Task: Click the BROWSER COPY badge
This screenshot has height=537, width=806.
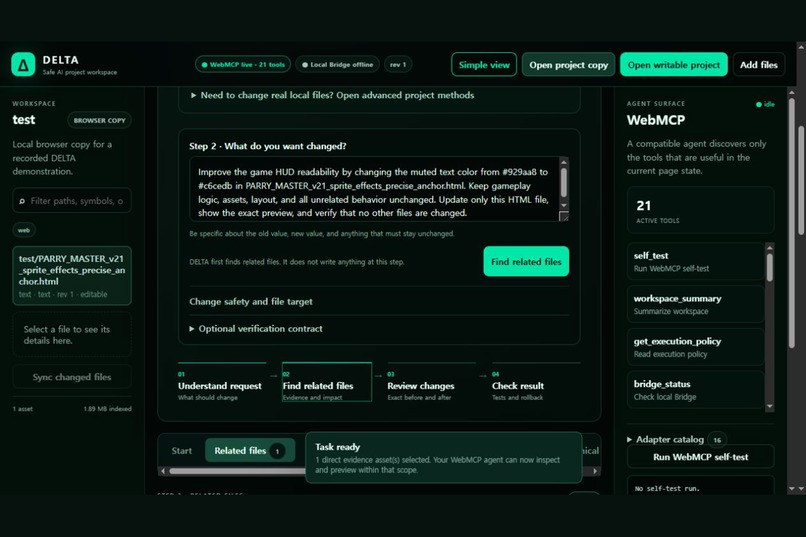Action: coord(99,120)
